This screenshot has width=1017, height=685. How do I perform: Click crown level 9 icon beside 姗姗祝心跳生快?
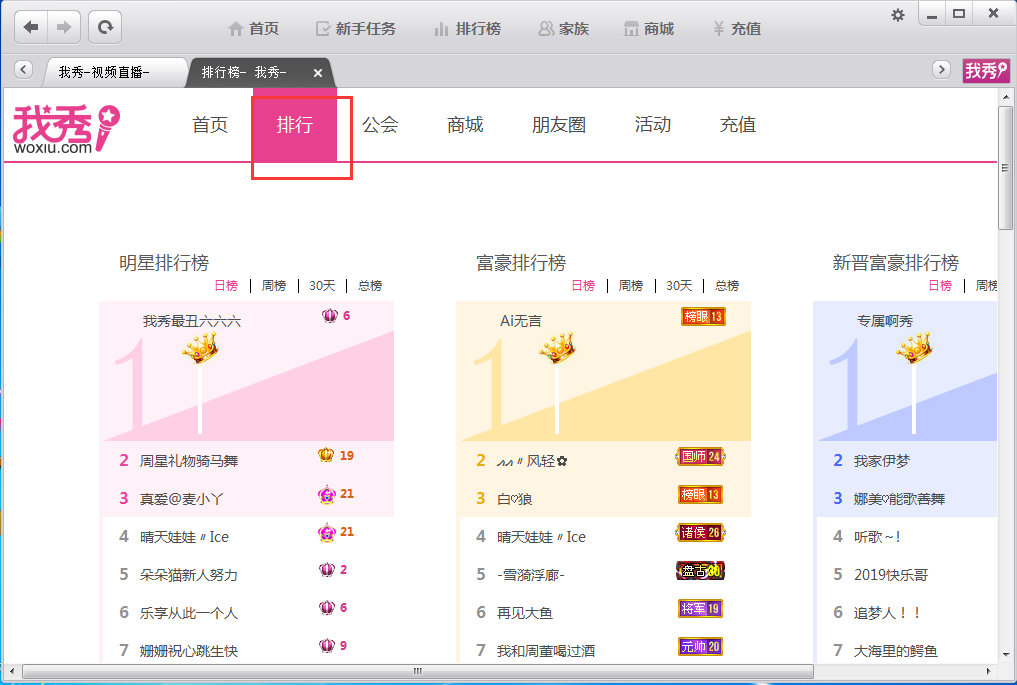pos(327,645)
